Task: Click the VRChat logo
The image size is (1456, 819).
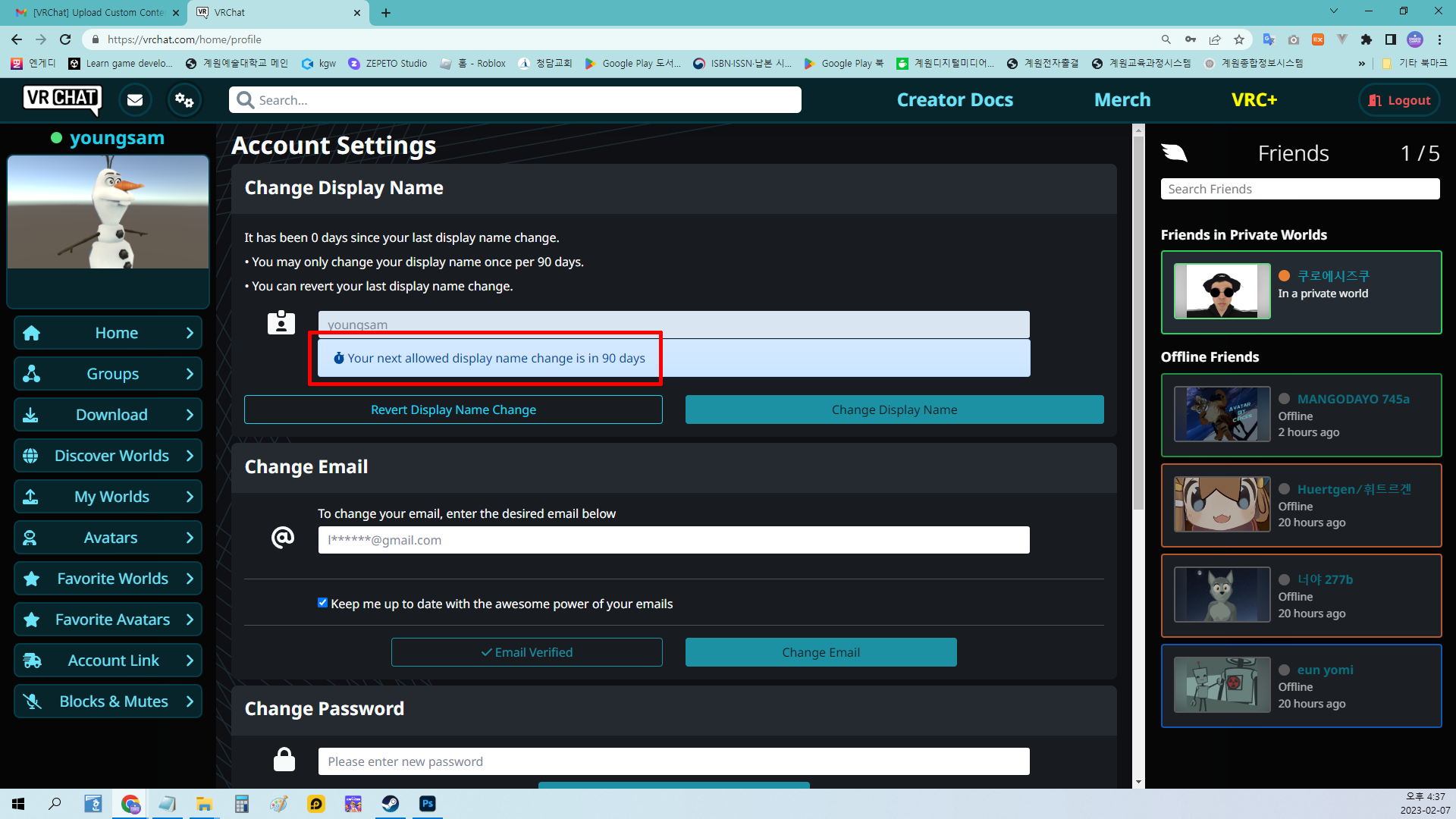Action: pos(62,99)
